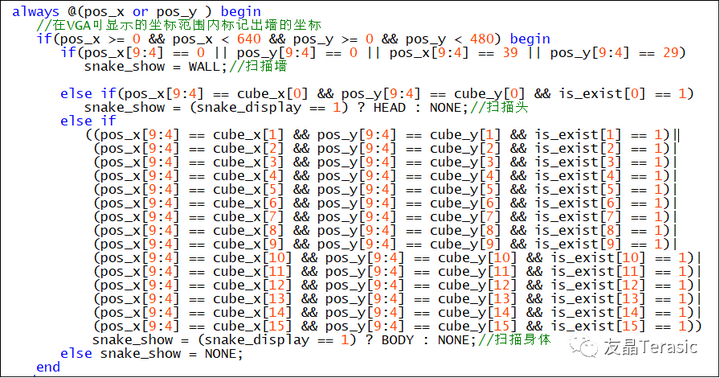Click cube_x[1] in the body conditions
The width and height of the screenshot is (720, 378).
tap(248, 135)
